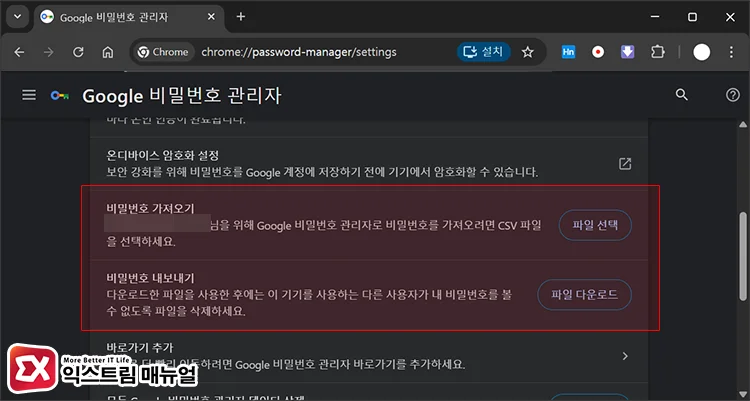Search passwords with magnifier icon
Viewport: 750px width, 401px height.
tap(682, 95)
